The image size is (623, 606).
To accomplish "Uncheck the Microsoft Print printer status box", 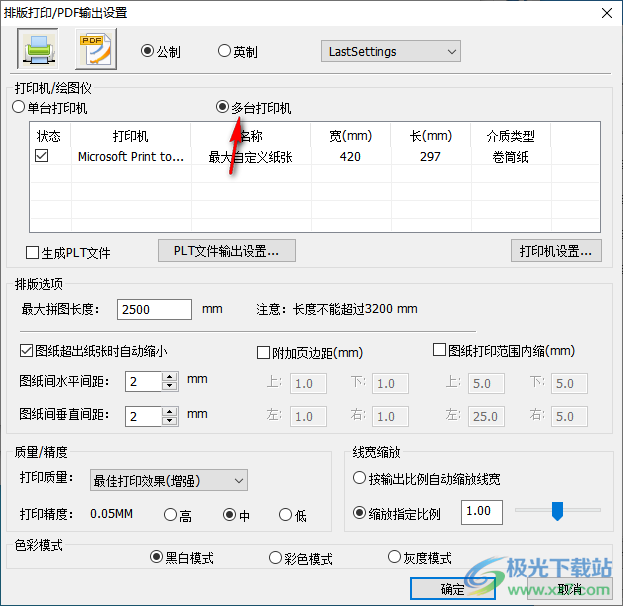I will [x=42, y=156].
